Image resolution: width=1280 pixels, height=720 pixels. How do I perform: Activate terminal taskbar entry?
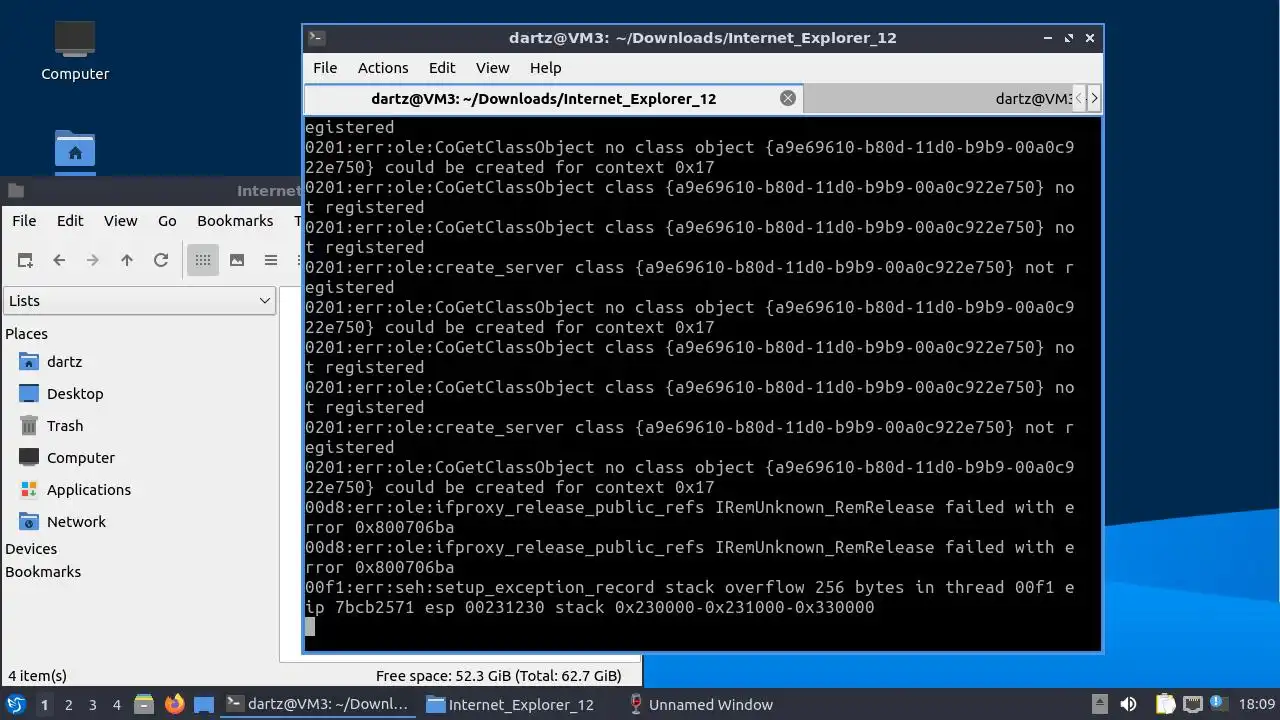(x=318, y=704)
